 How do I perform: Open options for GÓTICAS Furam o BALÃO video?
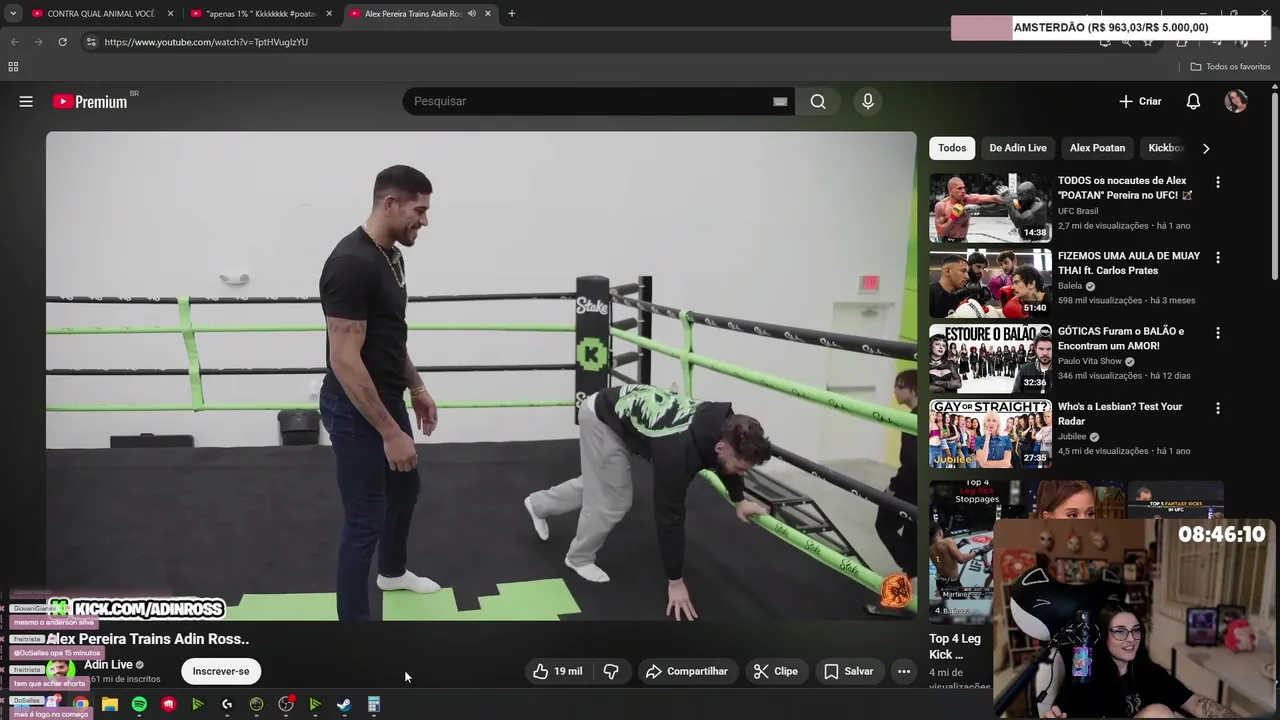(x=1217, y=332)
